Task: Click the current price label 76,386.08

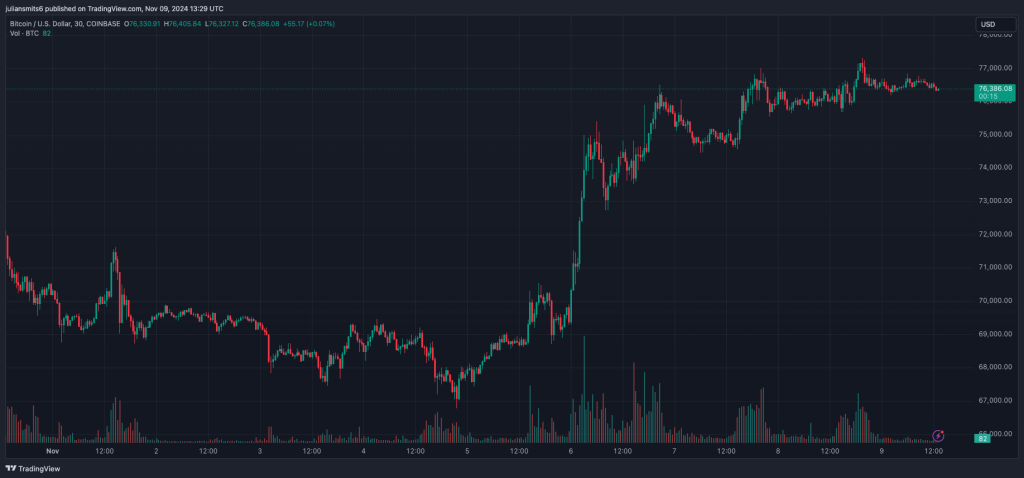Action: point(995,88)
